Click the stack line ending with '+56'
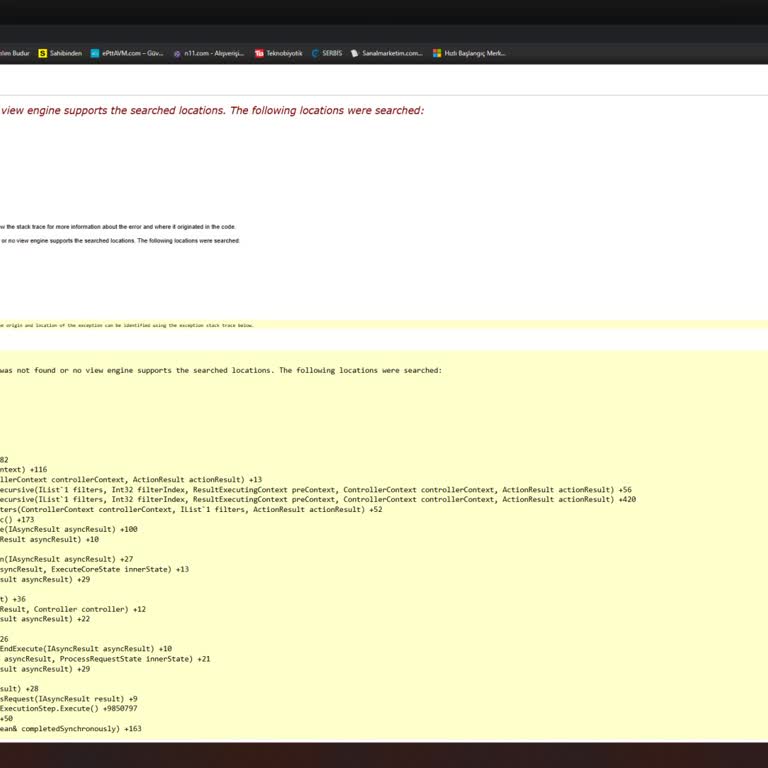Screen dimensions: 768x768 click(x=316, y=490)
